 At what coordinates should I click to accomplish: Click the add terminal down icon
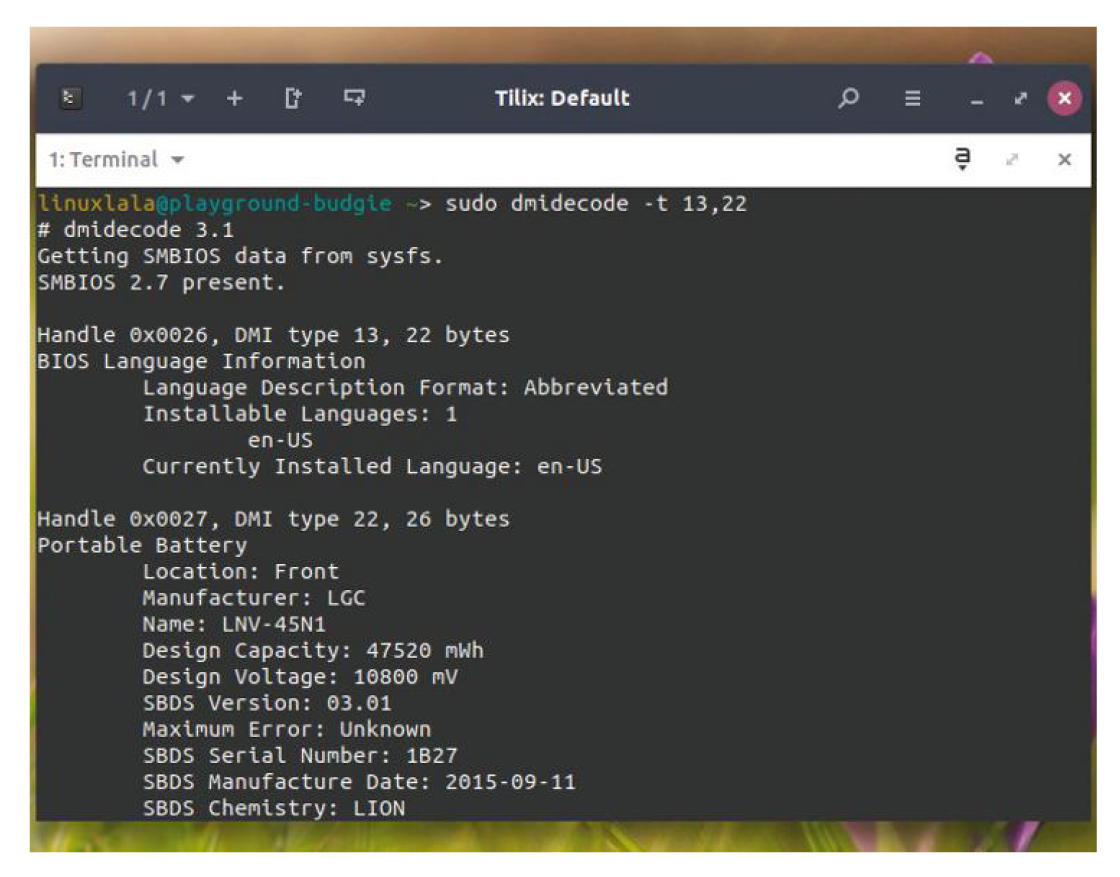pyautogui.click(x=354, y=98)
